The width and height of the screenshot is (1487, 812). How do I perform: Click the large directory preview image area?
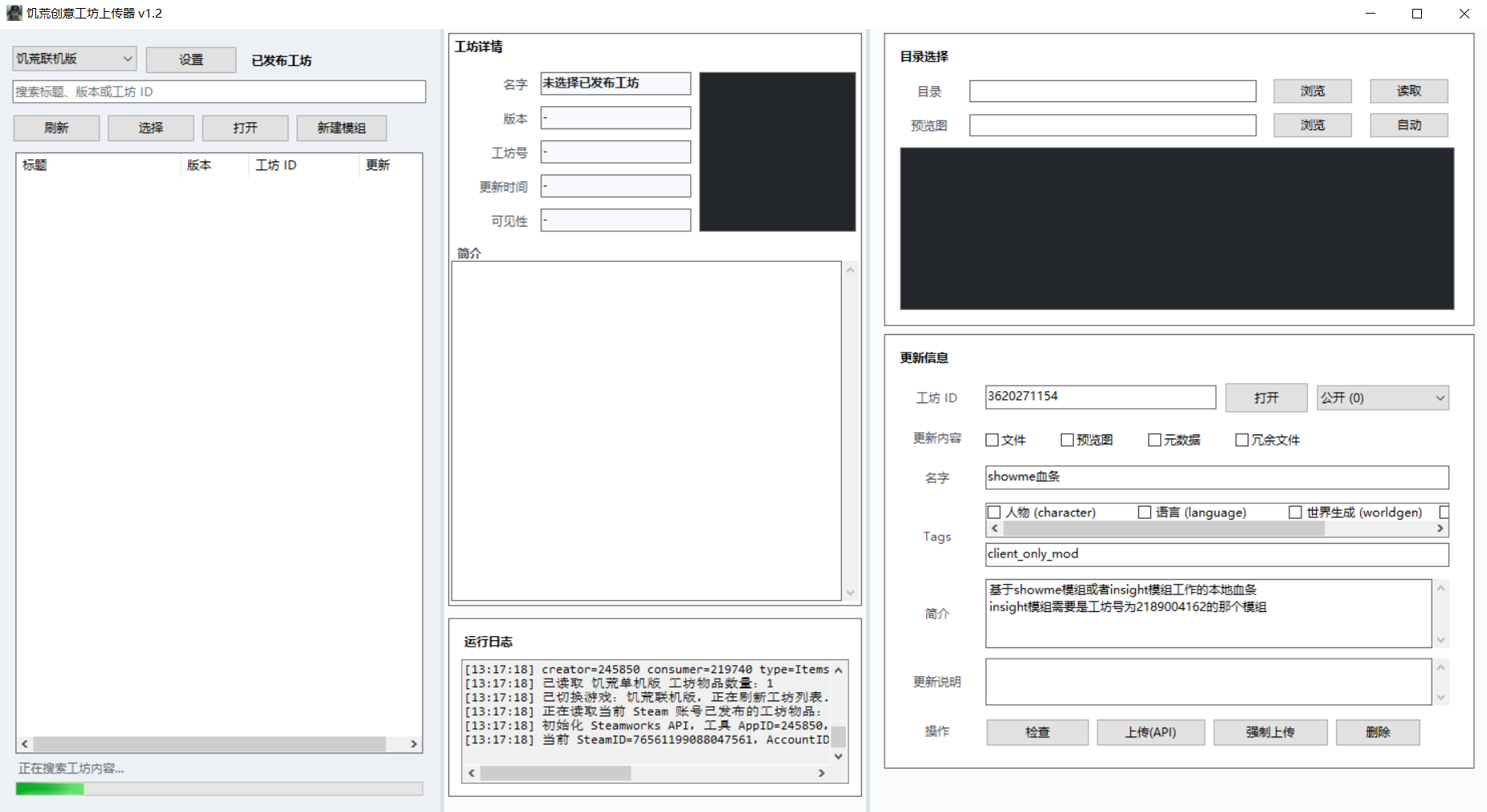pos(1177,228)
